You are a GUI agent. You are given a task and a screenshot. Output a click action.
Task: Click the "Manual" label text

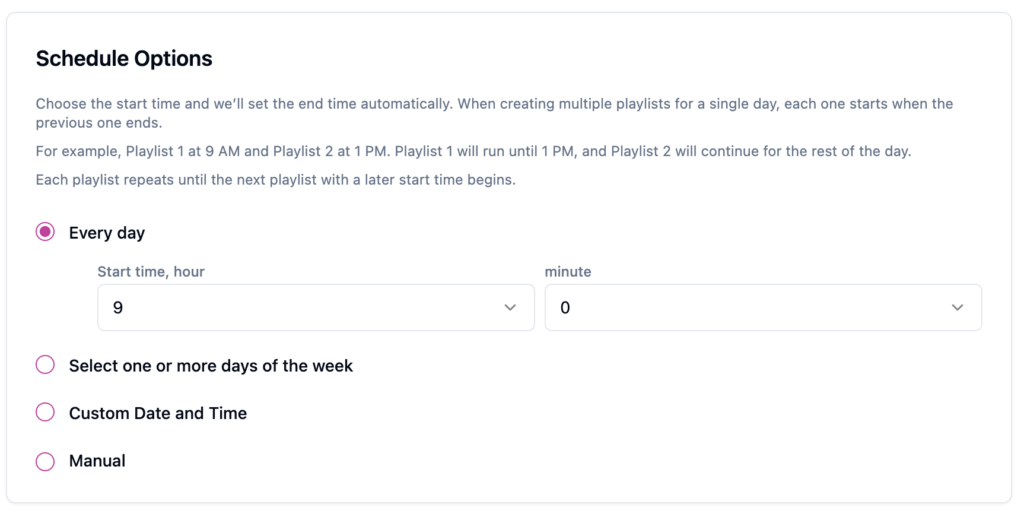97,461
